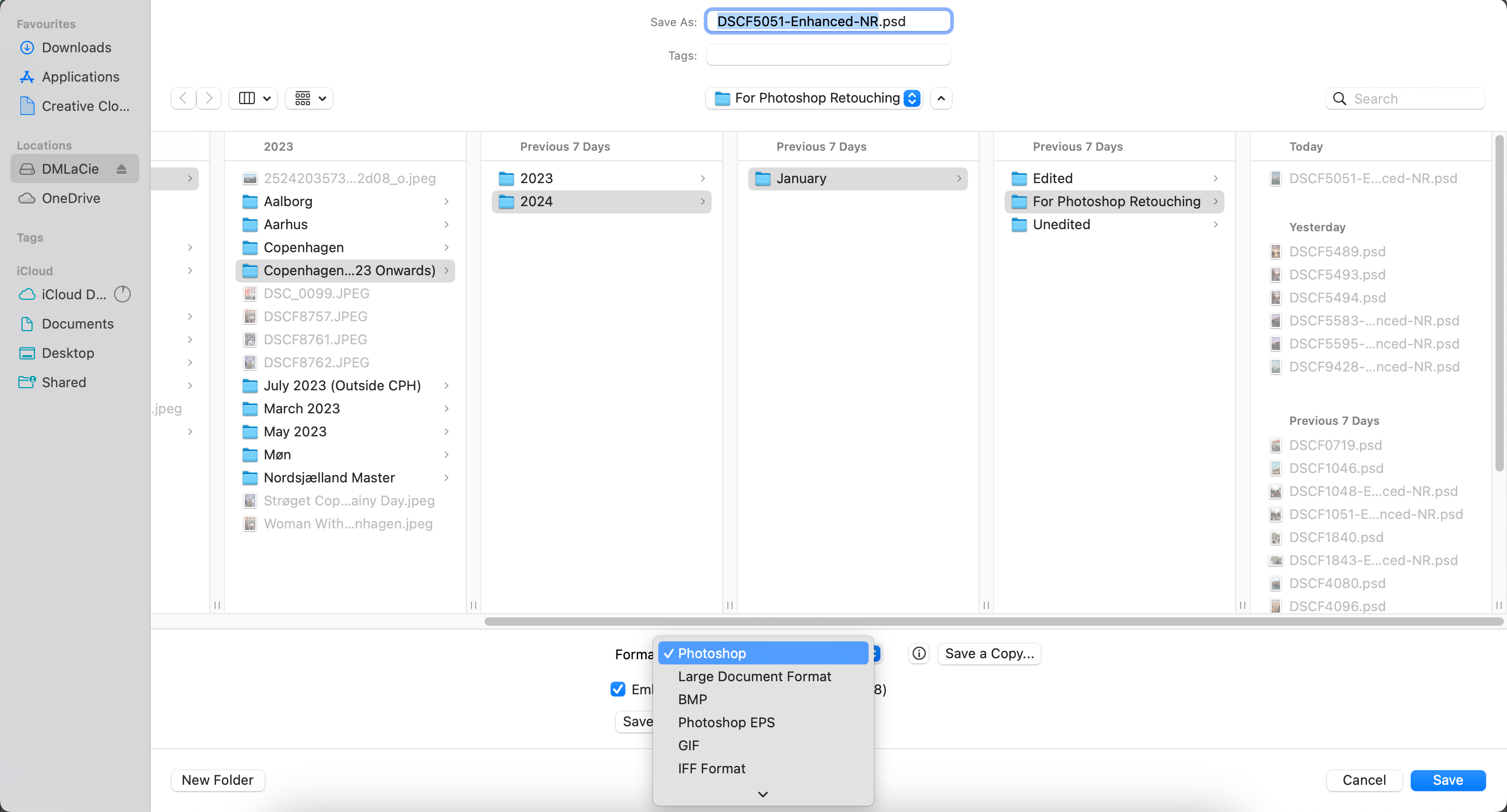The height and width of the screenshot is (812, 1507).
Task: Click the back navigation arrow
Action: pos(183,98)
